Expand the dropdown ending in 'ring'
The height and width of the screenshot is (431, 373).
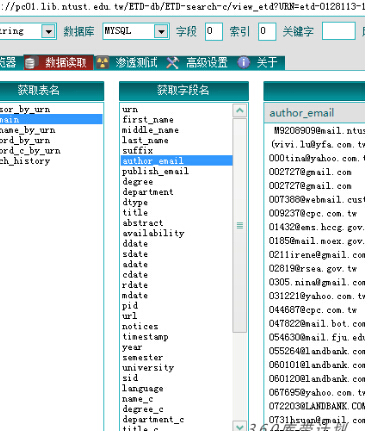49,32
